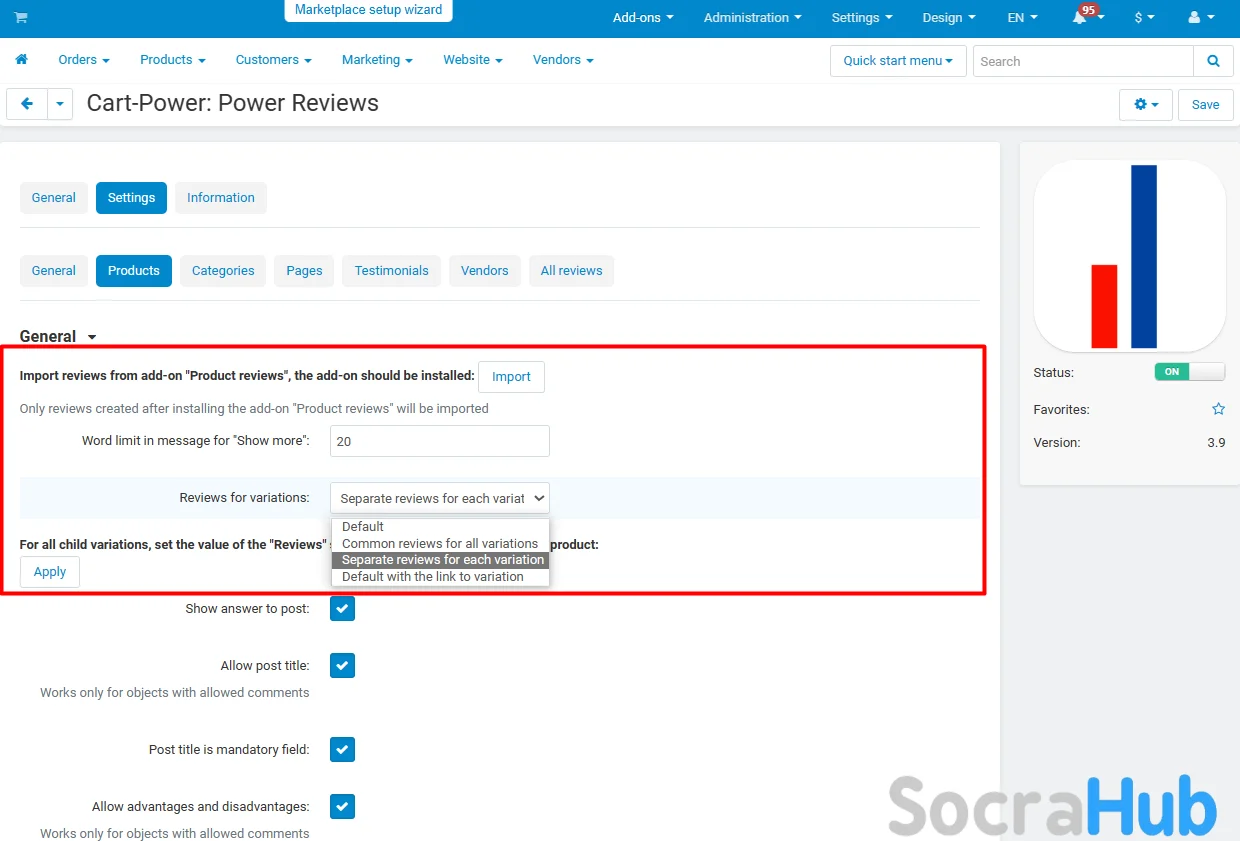The width and height of the screenshot is (1240, 841).
Task: Mark add-on as favorite with star icon
Action: (x=1218, y=409)
